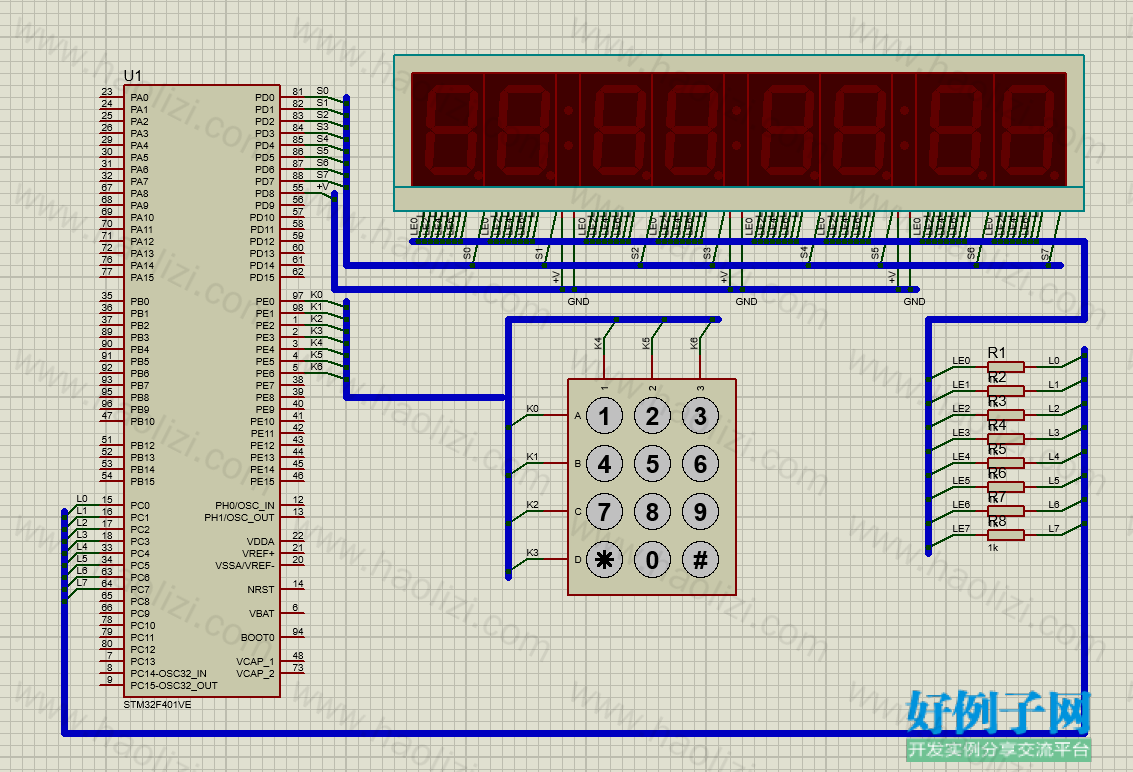Click the STM32F401VE part name text

point(158,704)
